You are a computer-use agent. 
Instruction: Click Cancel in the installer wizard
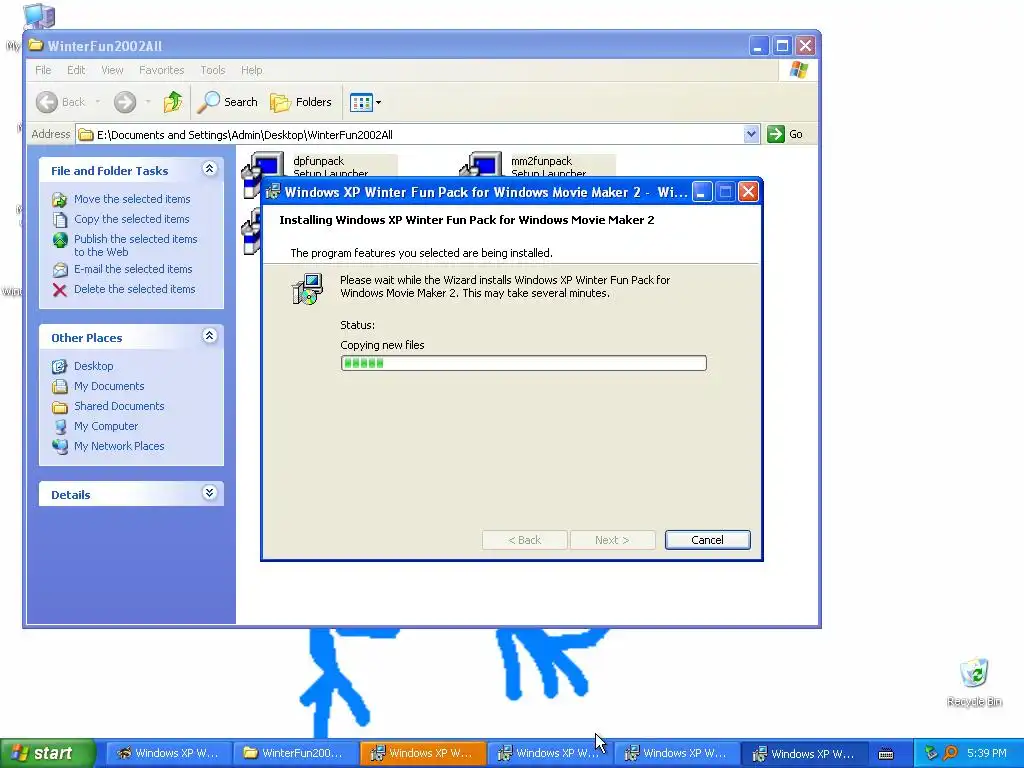coord(707,540)
